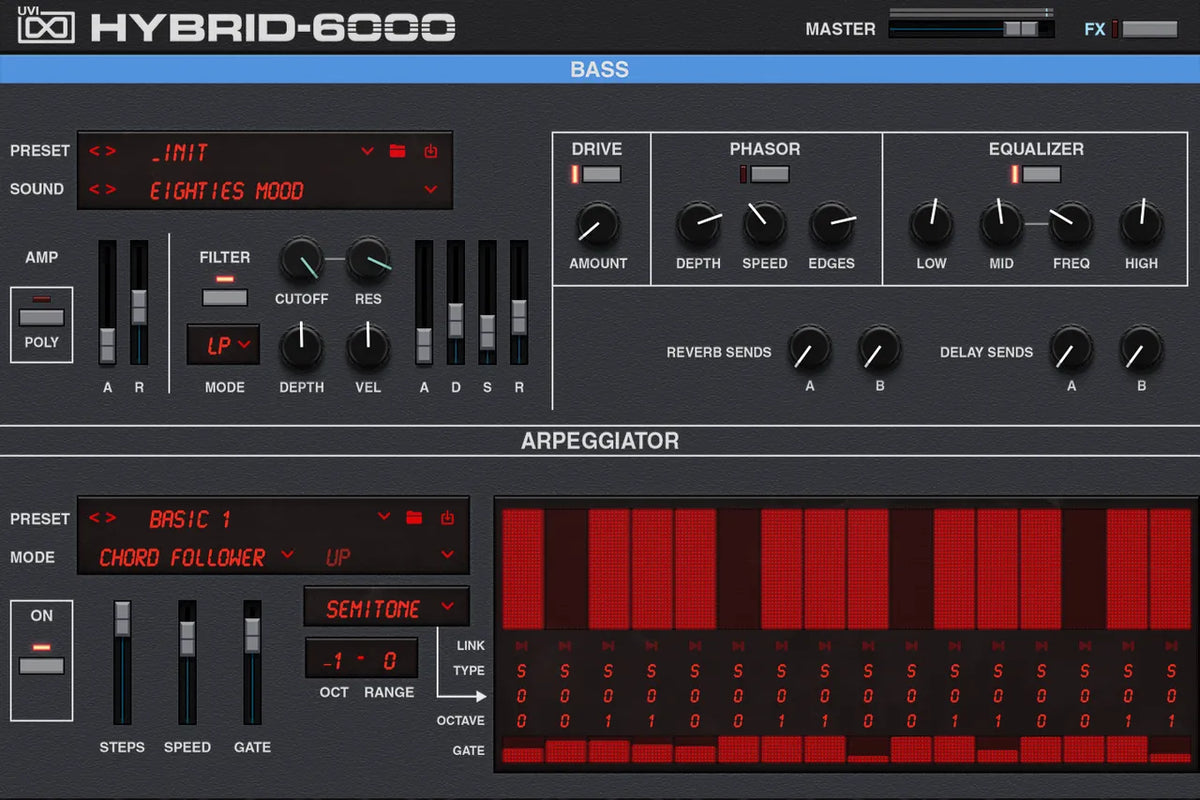
Task: Select the BASS tab banner
Action: [x=600, y=69]
